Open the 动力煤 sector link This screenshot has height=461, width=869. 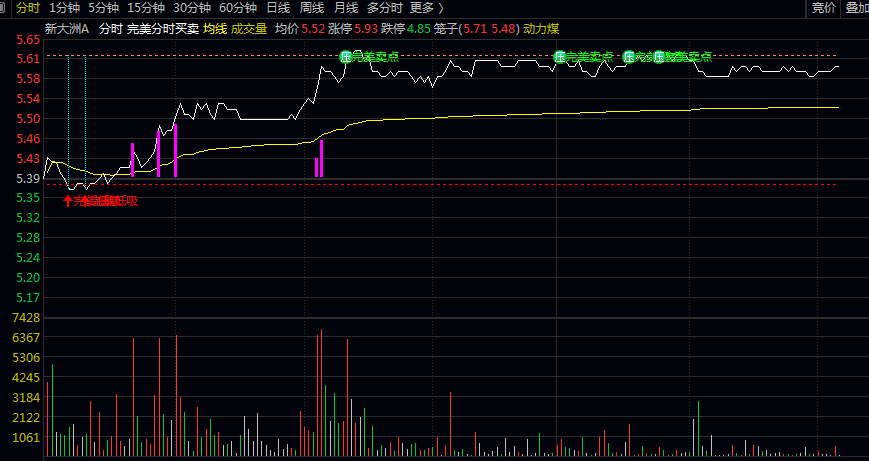(x=541, y=29)
